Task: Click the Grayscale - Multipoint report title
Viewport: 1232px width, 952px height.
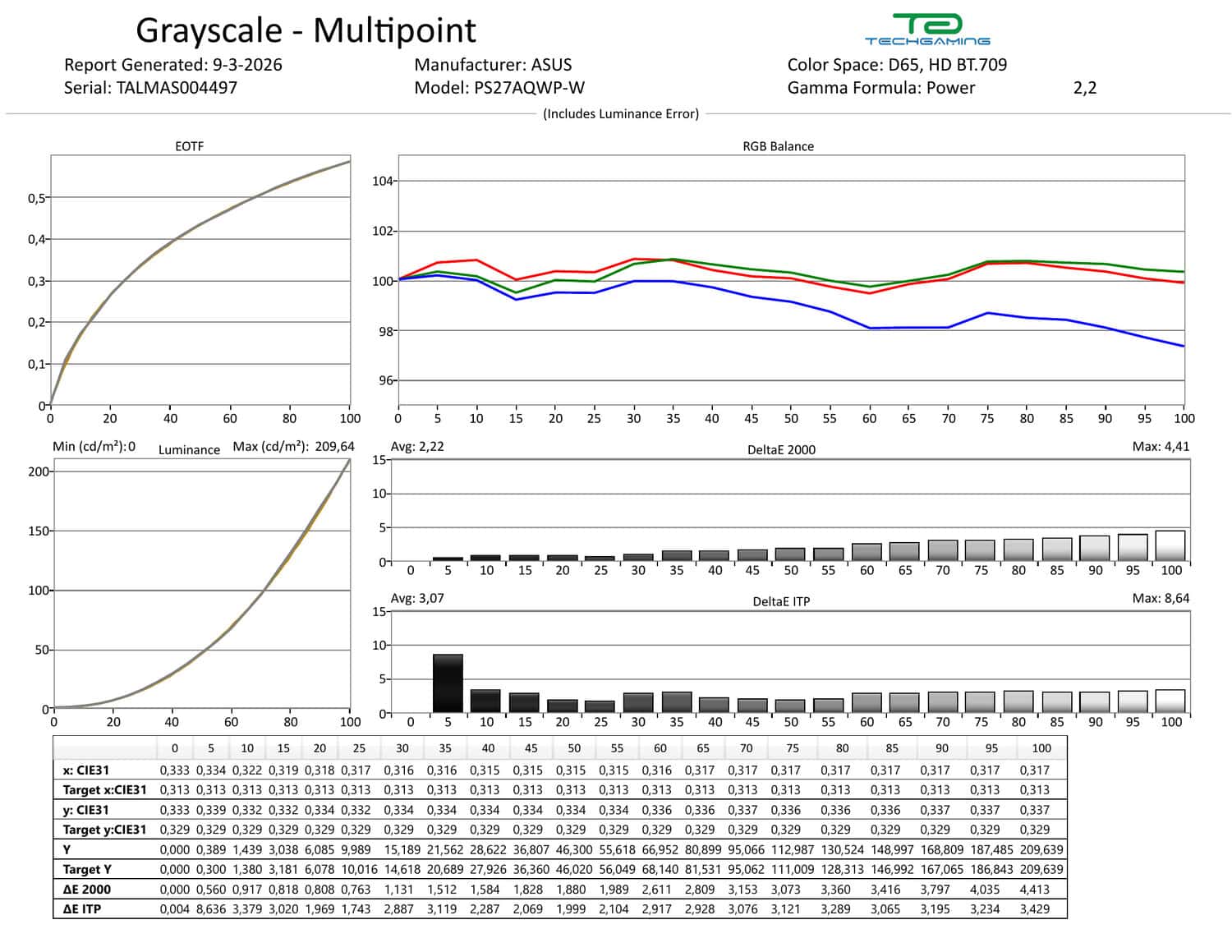Action: (306, 31)
